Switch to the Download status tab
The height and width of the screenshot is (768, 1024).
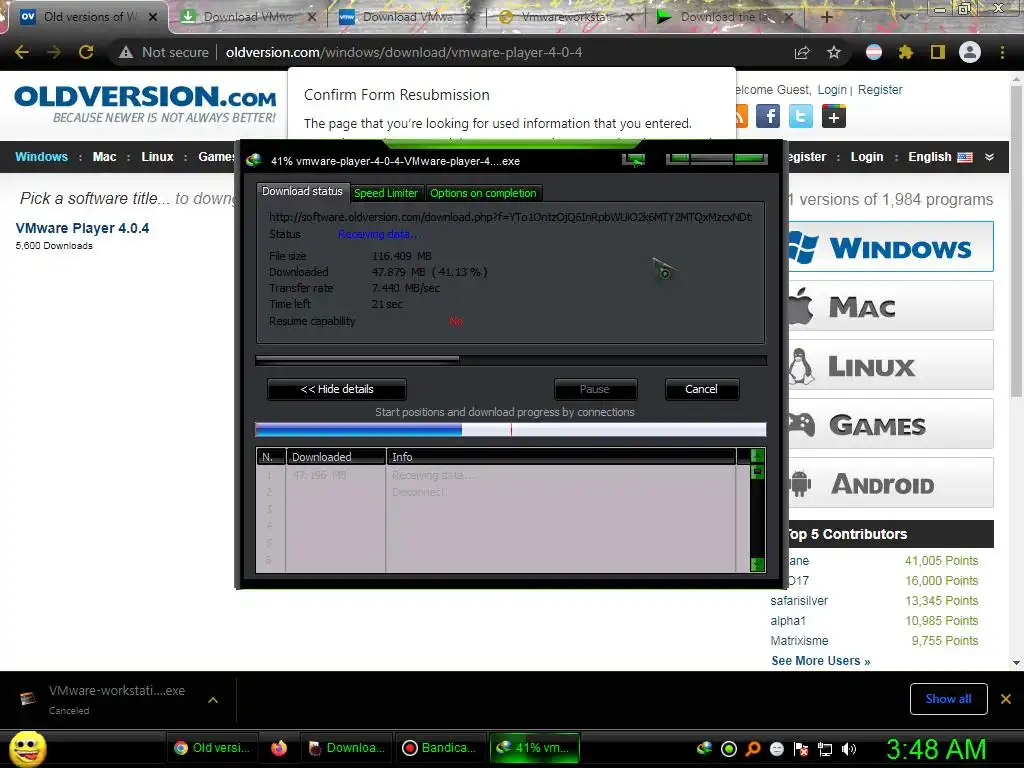click(x=302, y=191)
